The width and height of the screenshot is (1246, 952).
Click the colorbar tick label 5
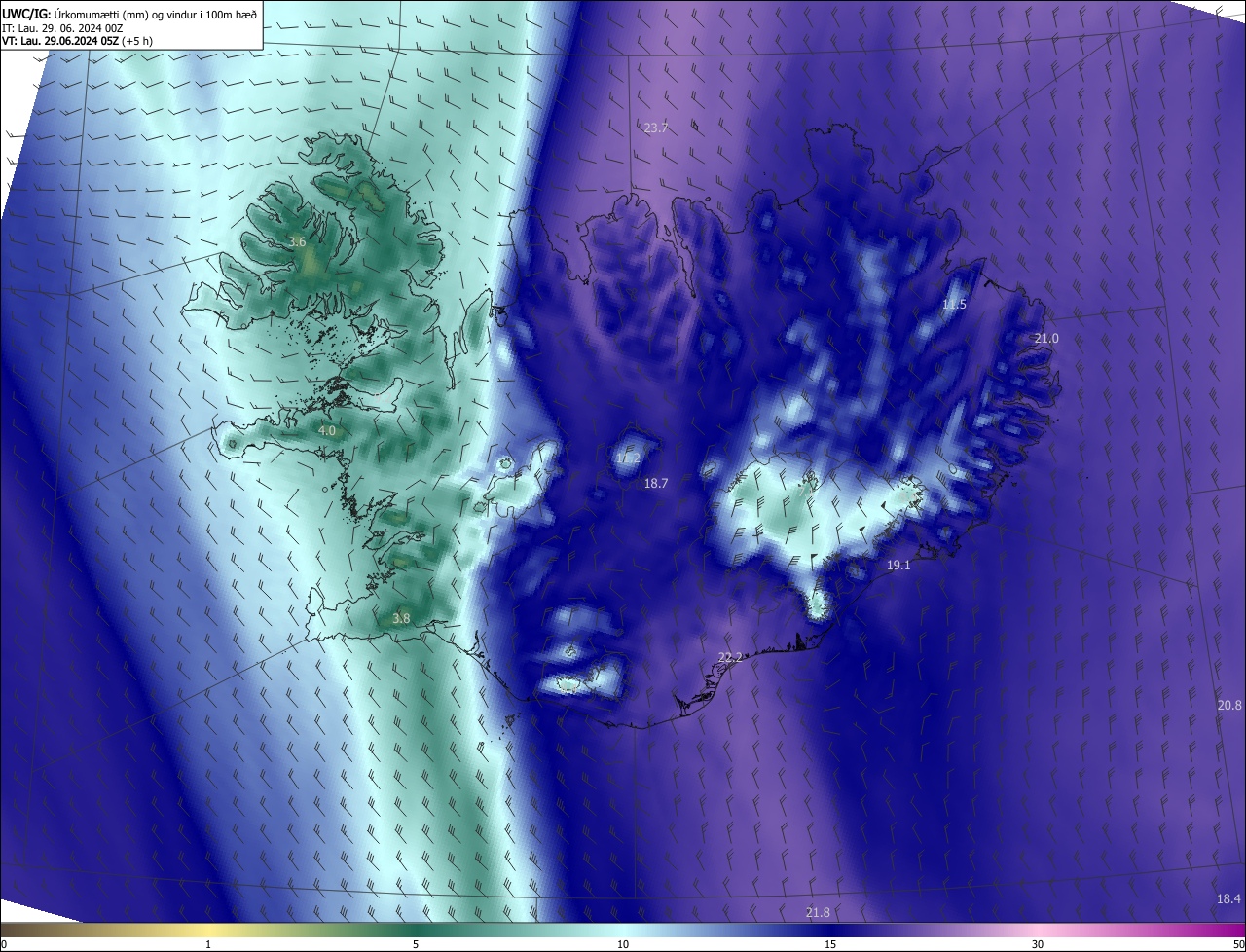click(x=416, y=944)
